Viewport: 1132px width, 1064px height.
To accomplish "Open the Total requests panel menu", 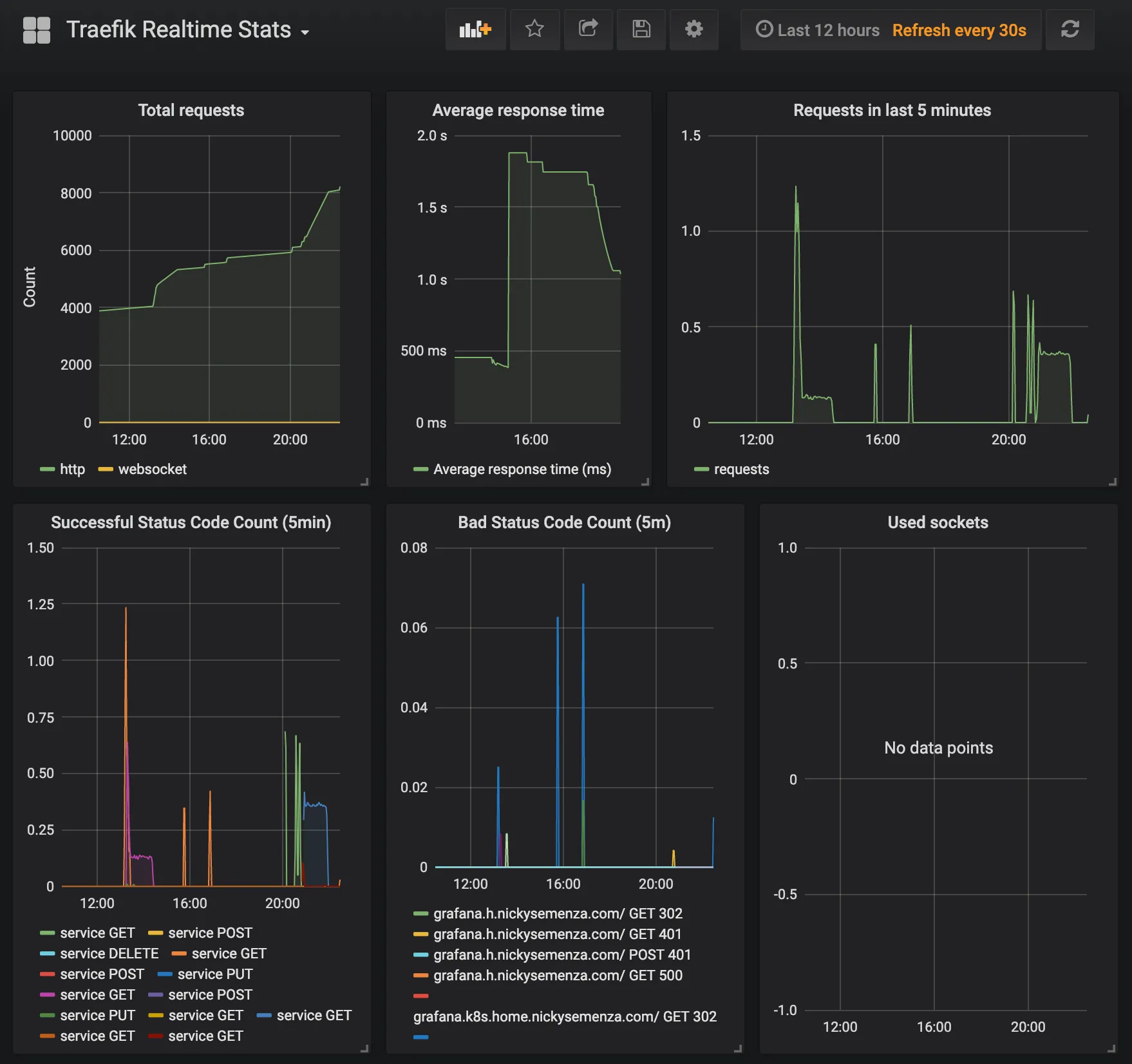I will 191,110.
